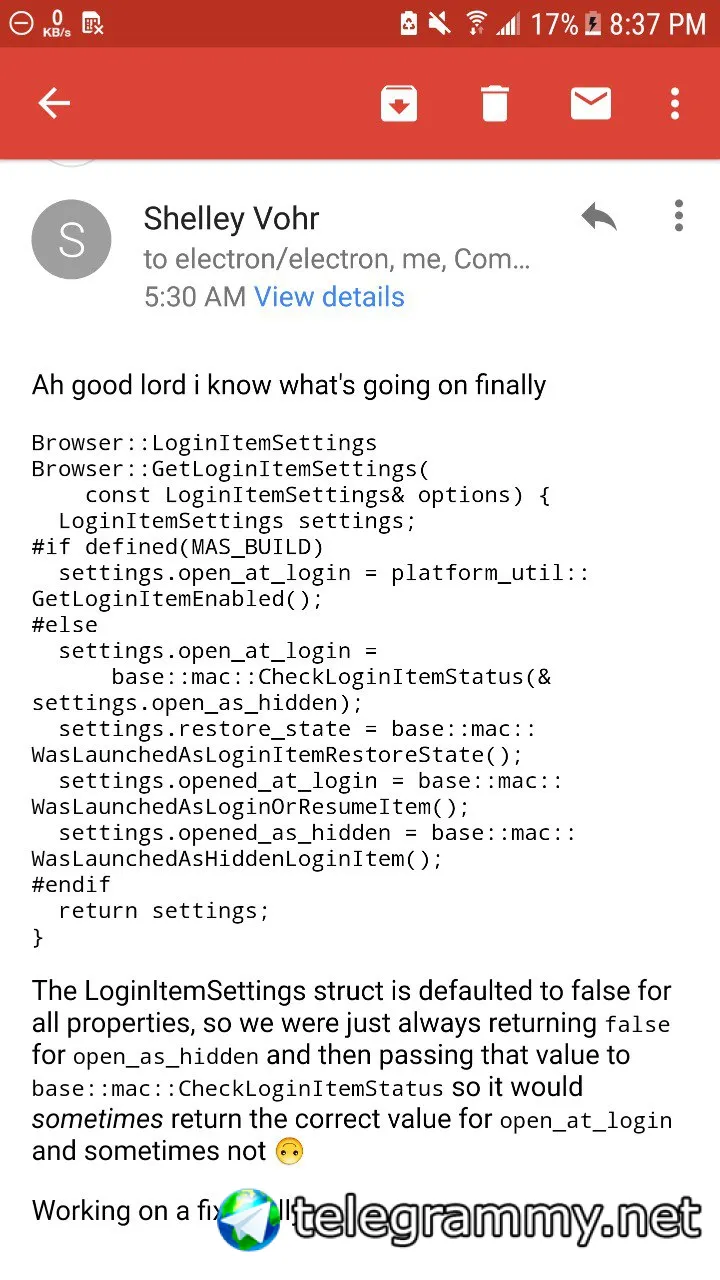Tap the network speed KB/s indicator
The height and width of the screenshot is (1280, 720).
(x=56, y=23)
